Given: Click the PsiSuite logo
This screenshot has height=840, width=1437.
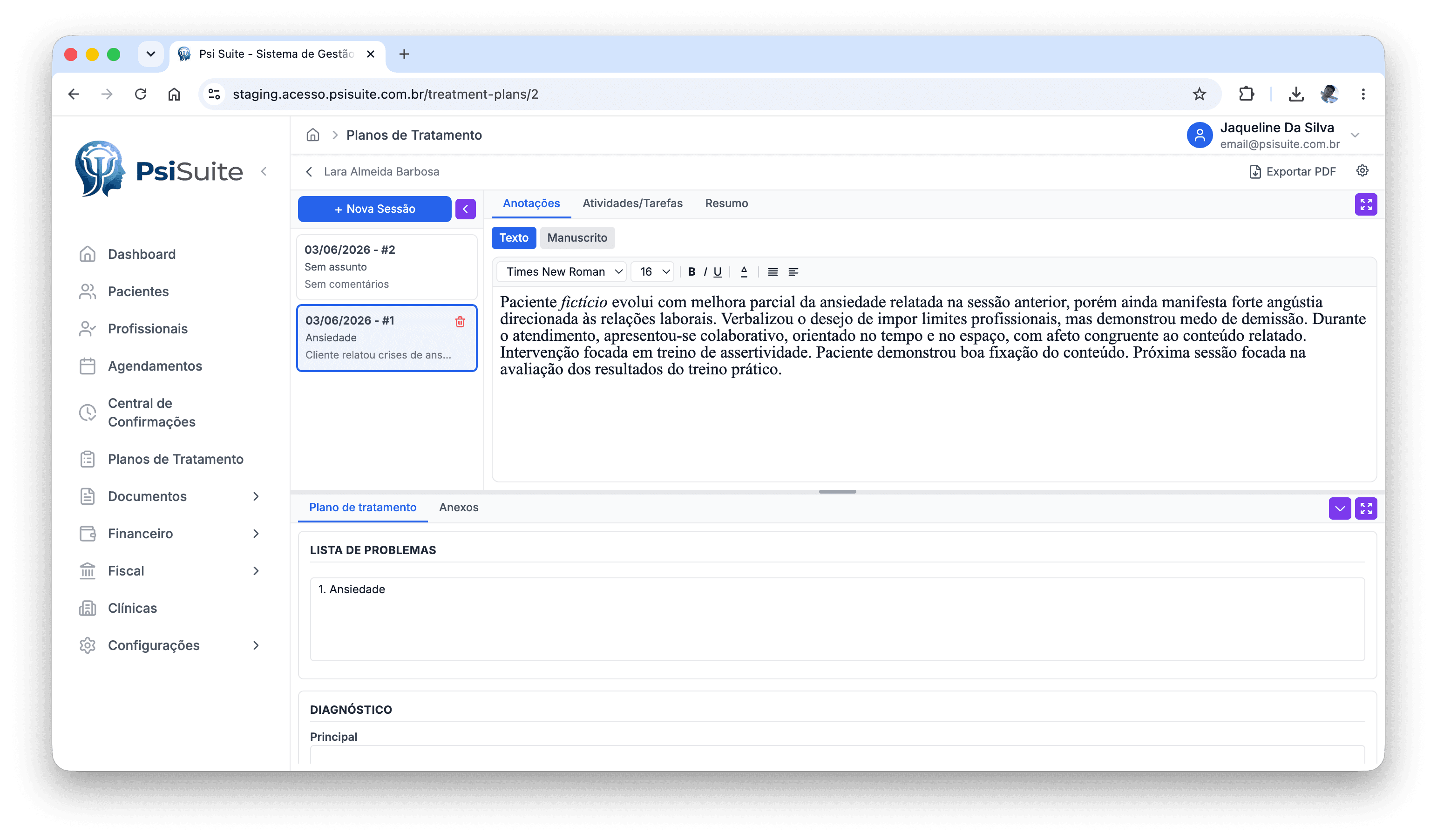Looking at the screenshot, I should pos(158,170).
